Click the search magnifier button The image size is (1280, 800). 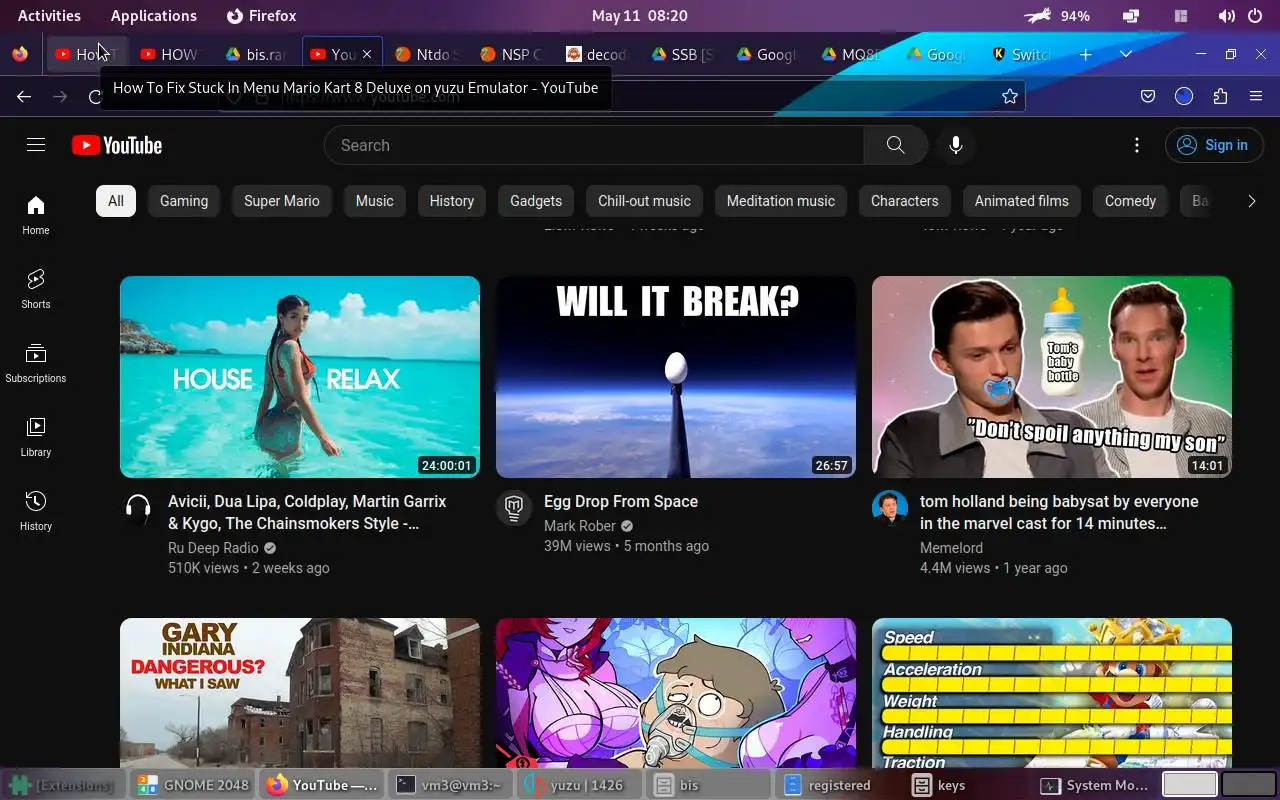tap(895, 145)
